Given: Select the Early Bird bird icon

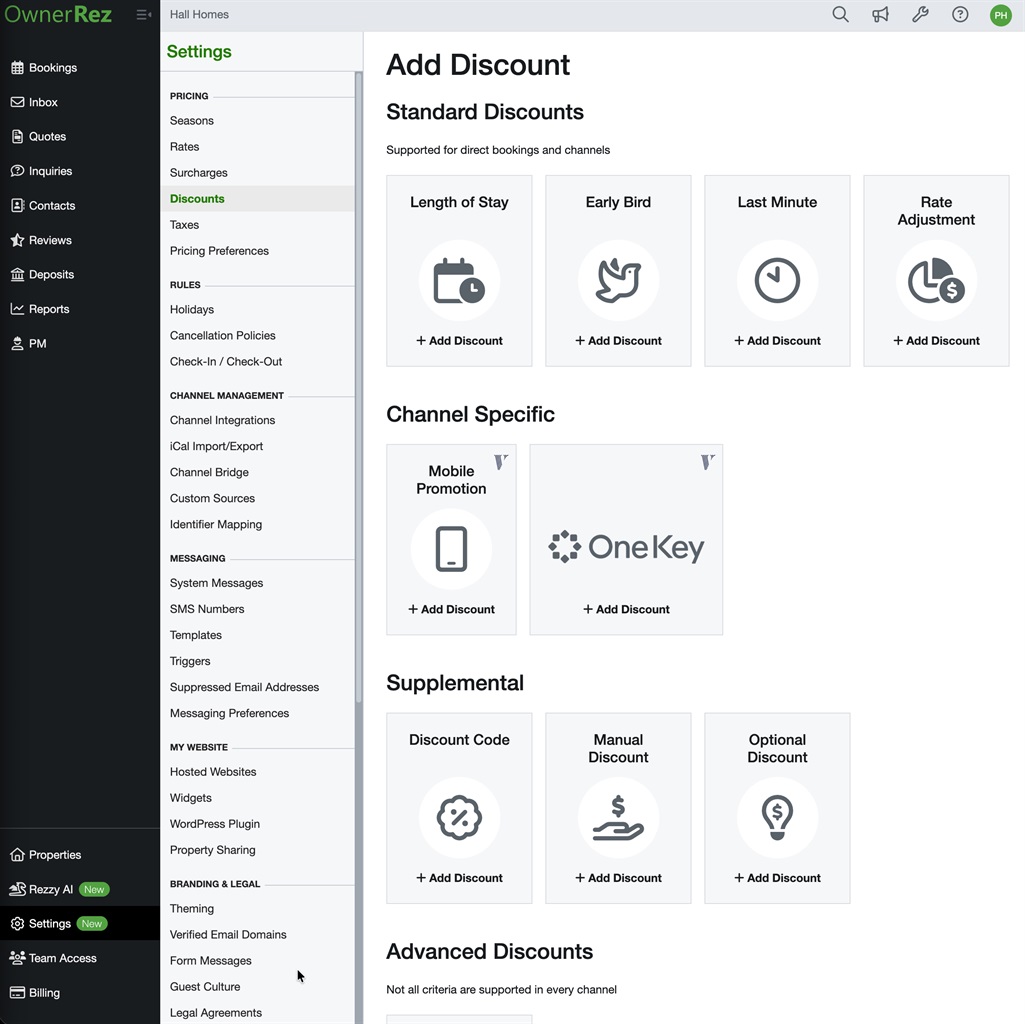Looking at the screenshot, I should 618,281.
